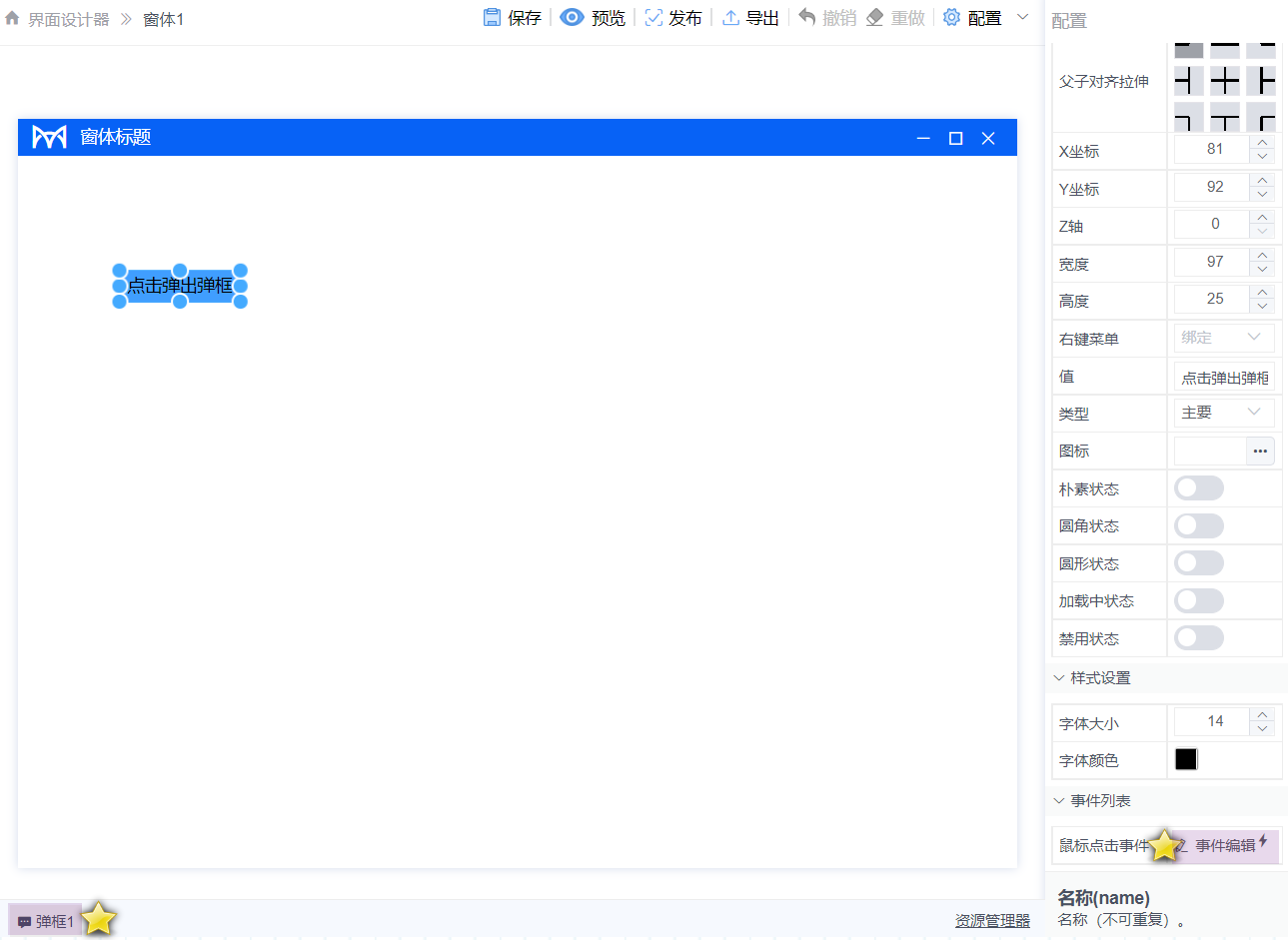This screenshot has width=1288, height=940.
Task: Click 界面设计器 breadcrumb item
Action: tap(69, 20)
